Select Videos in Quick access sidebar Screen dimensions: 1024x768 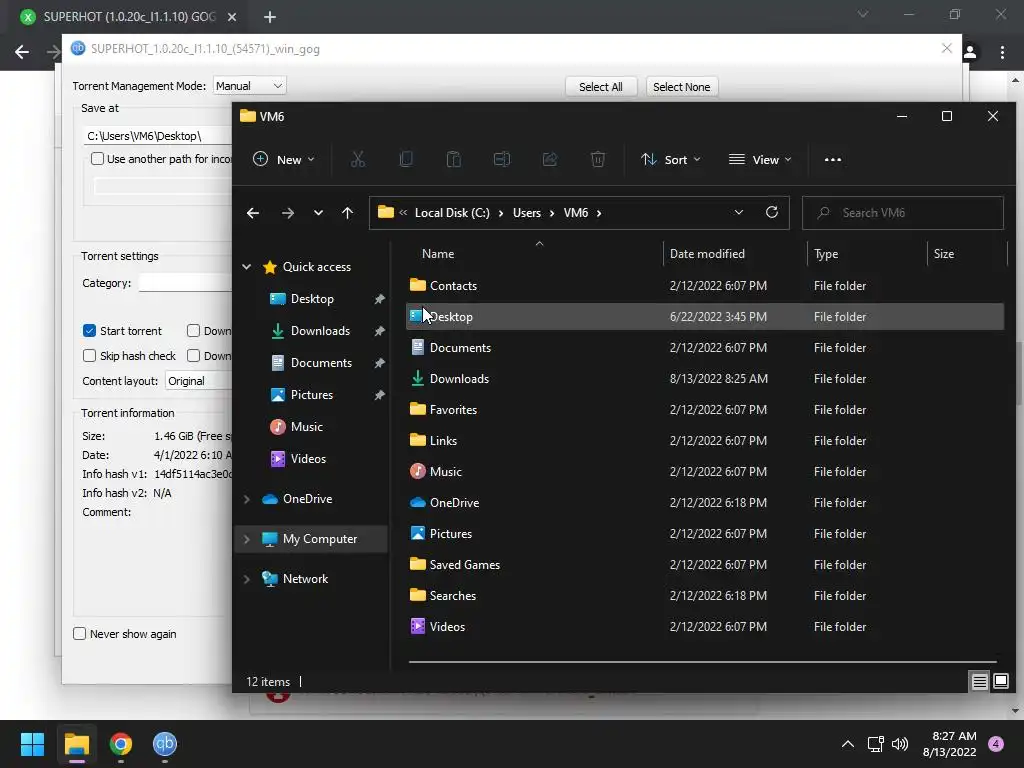click(x=308, y=459)
